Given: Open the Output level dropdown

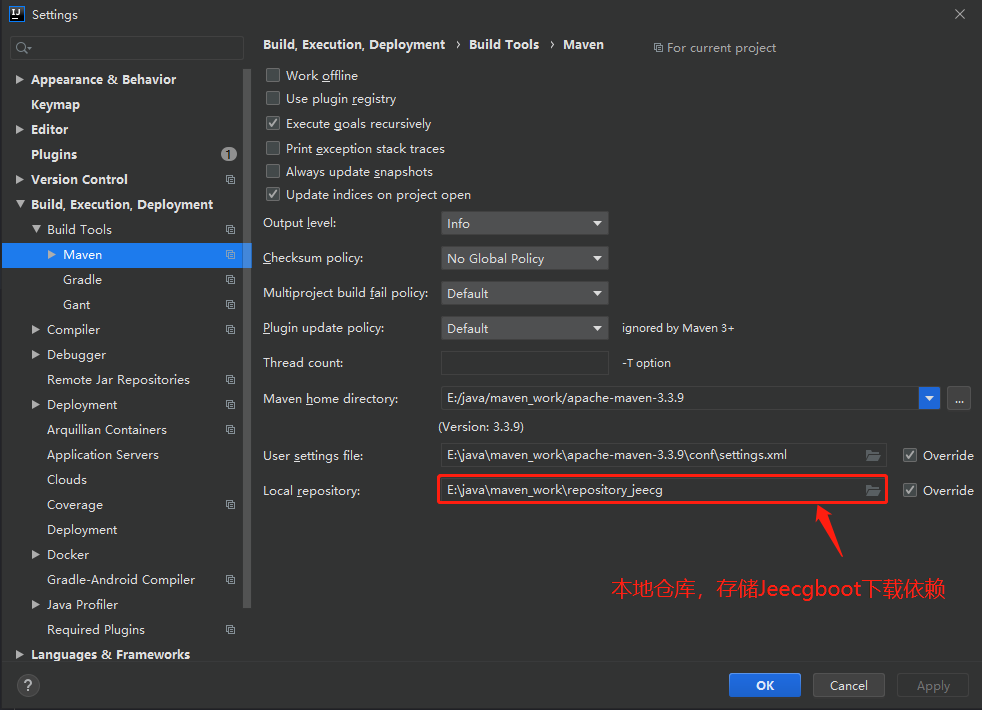Looking at the screenshot, I should [525, 224].
